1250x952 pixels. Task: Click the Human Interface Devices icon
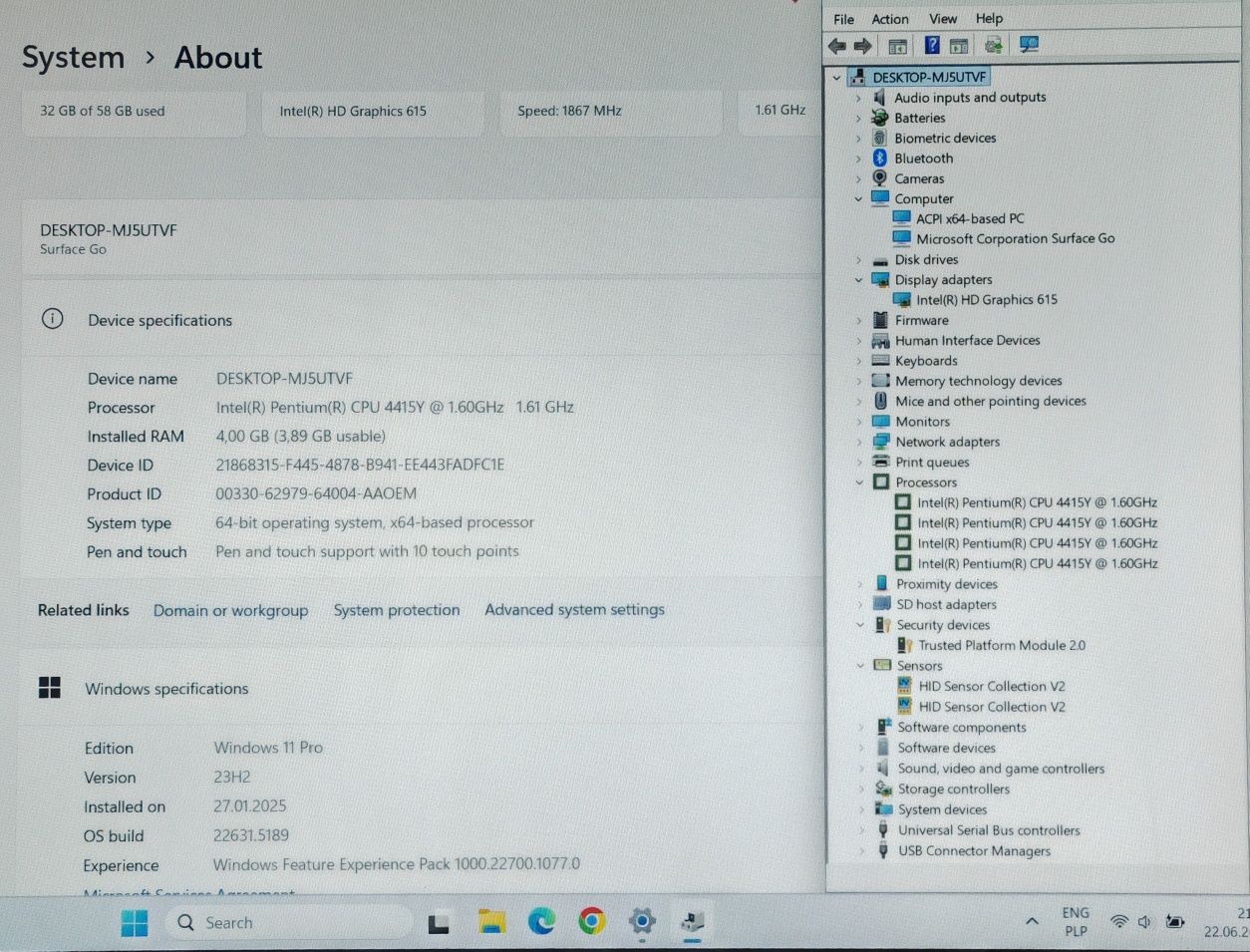click(x=880, y=341)
